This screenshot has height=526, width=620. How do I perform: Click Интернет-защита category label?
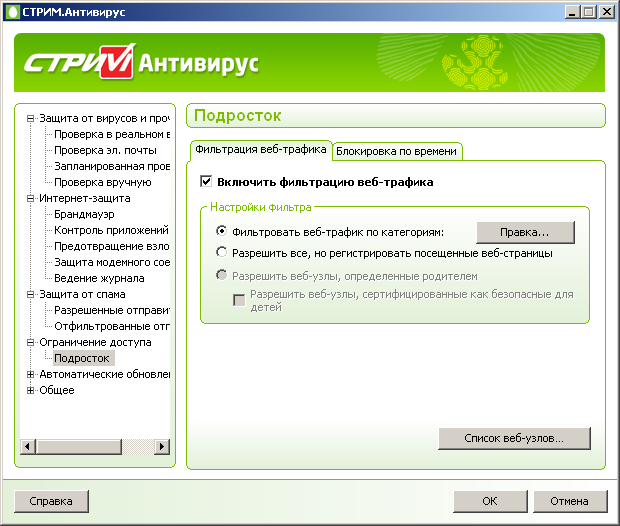[x=85, y=198]
